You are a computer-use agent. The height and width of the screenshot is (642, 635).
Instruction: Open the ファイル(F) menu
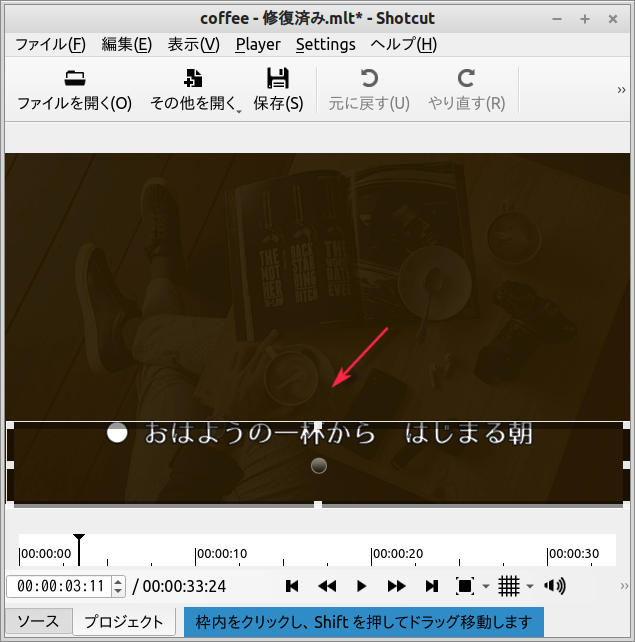click(x=50, y=44)
